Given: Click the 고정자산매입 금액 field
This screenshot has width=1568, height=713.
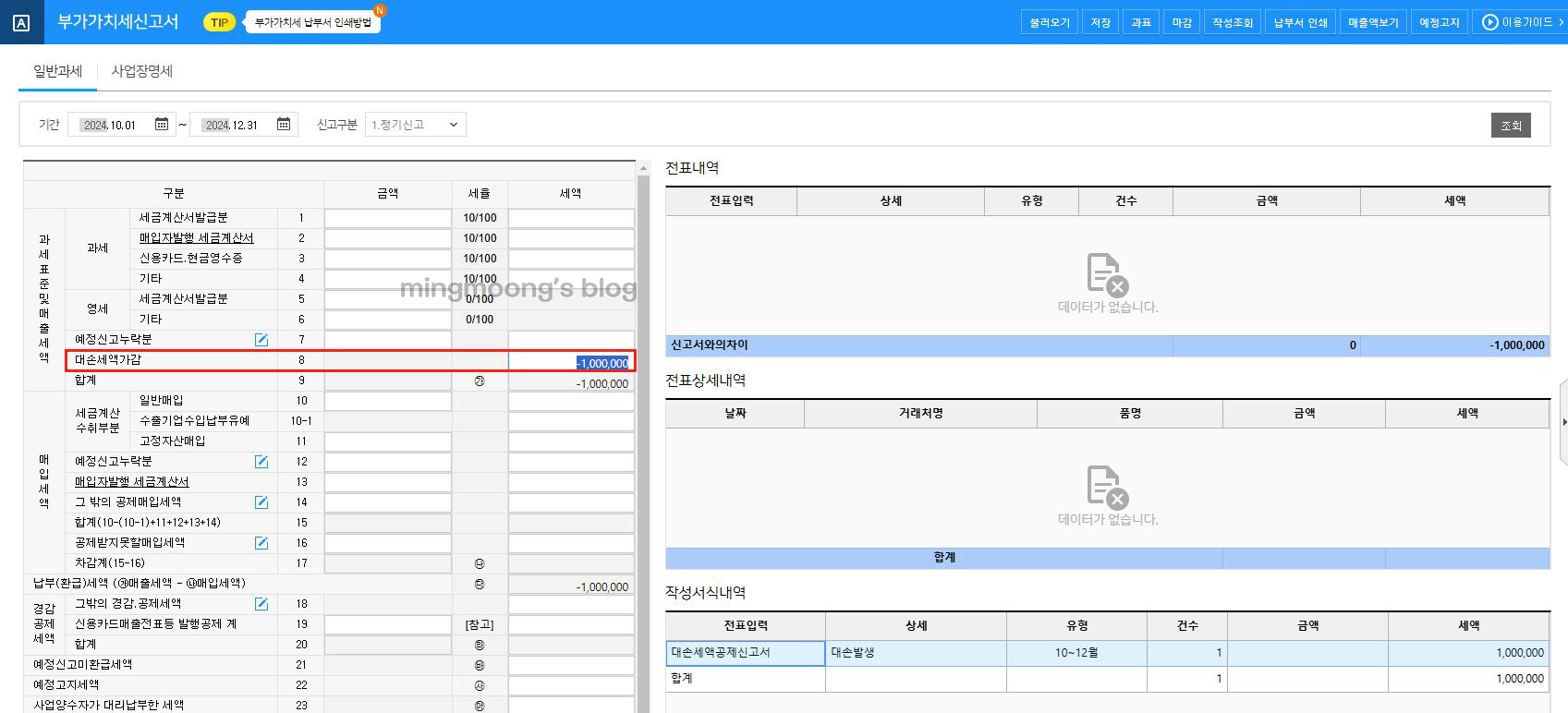Looking at the screenshot, I should [x=388, y=441].
